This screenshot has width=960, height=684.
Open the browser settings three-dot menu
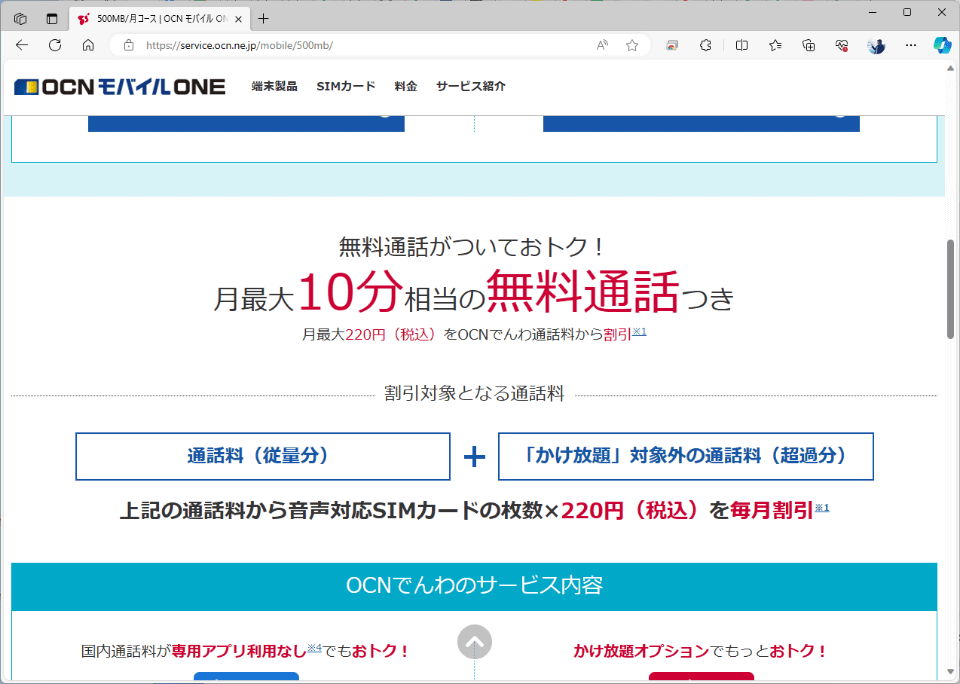tap(910, 44)
